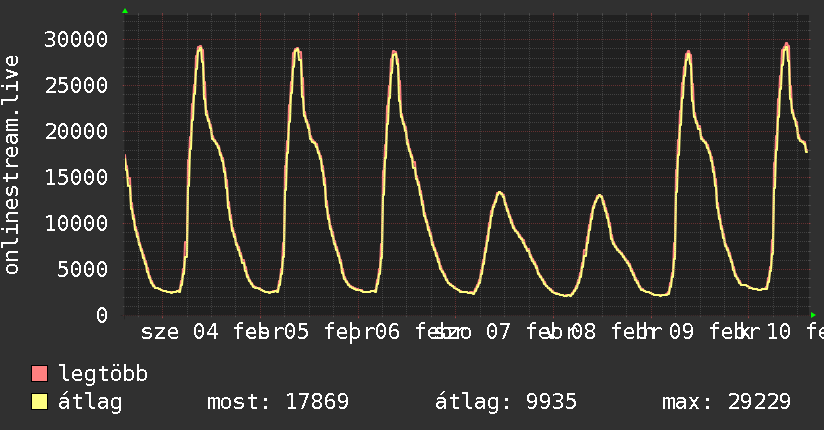The height and width of the screenshot is (430, 824).
Task: Click the 5000 y-axis label
Action: click(x=82, y=269)
